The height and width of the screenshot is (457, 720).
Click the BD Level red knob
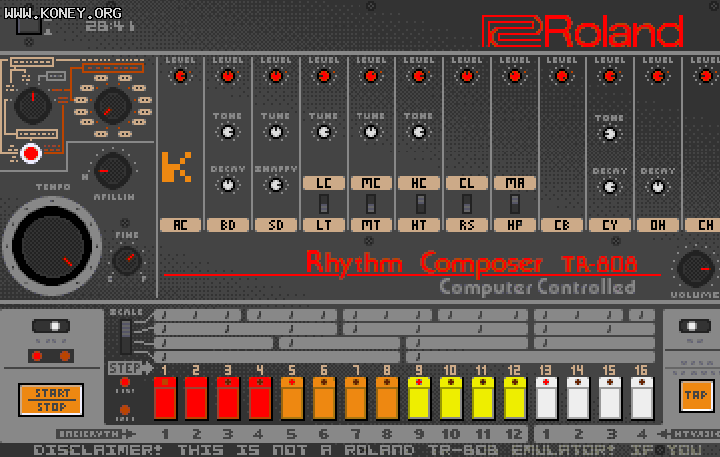[x=228, y=76]
